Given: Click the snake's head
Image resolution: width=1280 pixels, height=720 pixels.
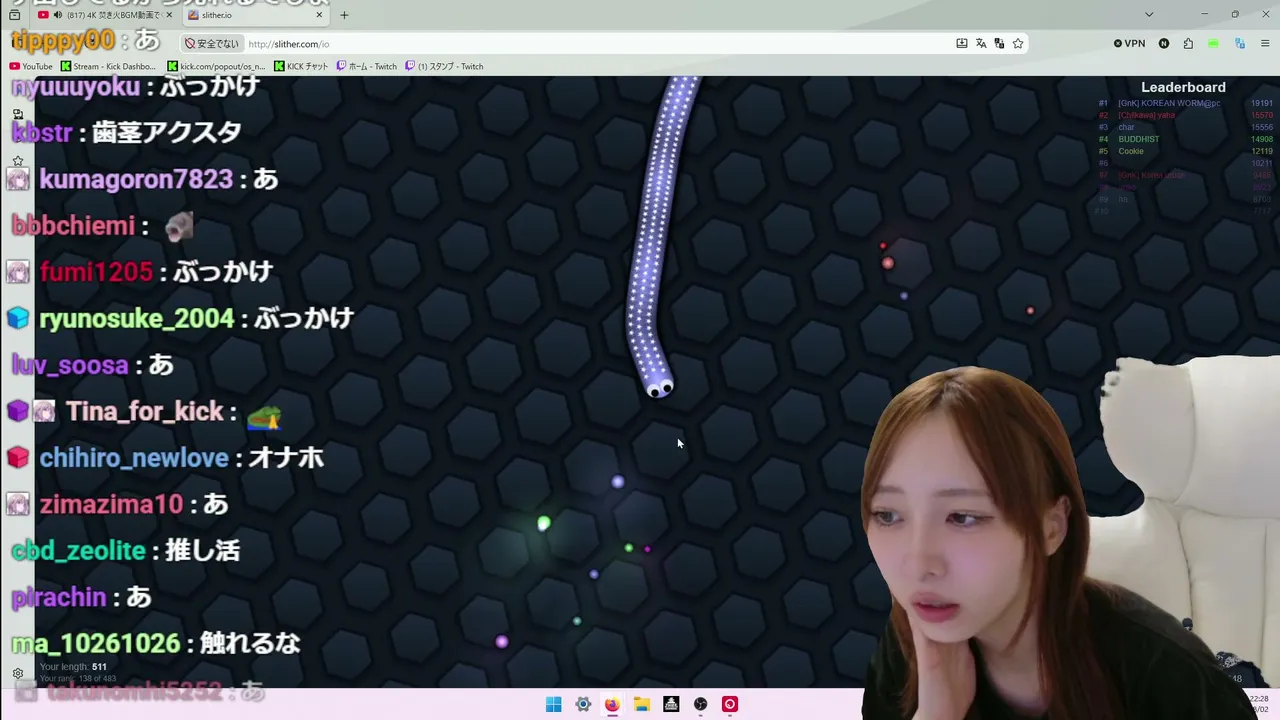Looking at the screenshot, I should click(657, 385).
